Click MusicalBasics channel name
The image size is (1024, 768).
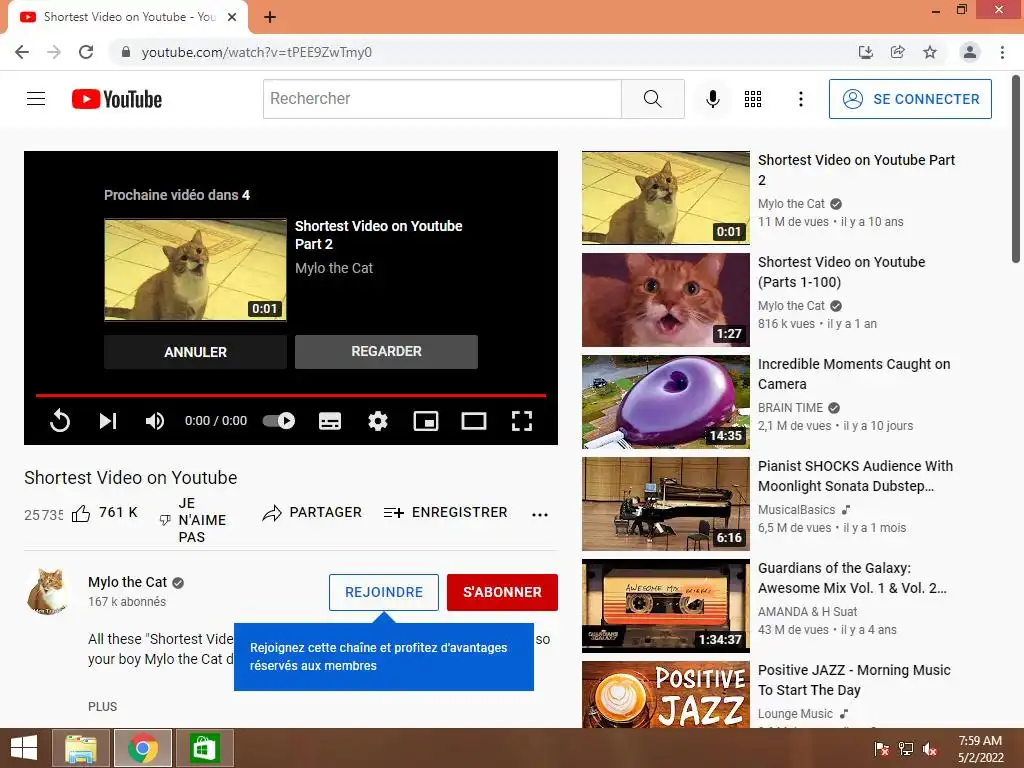796,509
